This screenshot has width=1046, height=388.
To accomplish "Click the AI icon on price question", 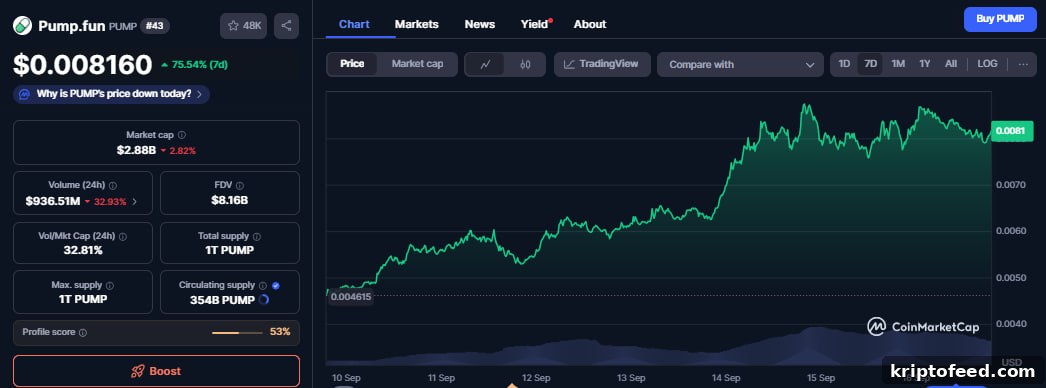I will click(x=25, y=94).
